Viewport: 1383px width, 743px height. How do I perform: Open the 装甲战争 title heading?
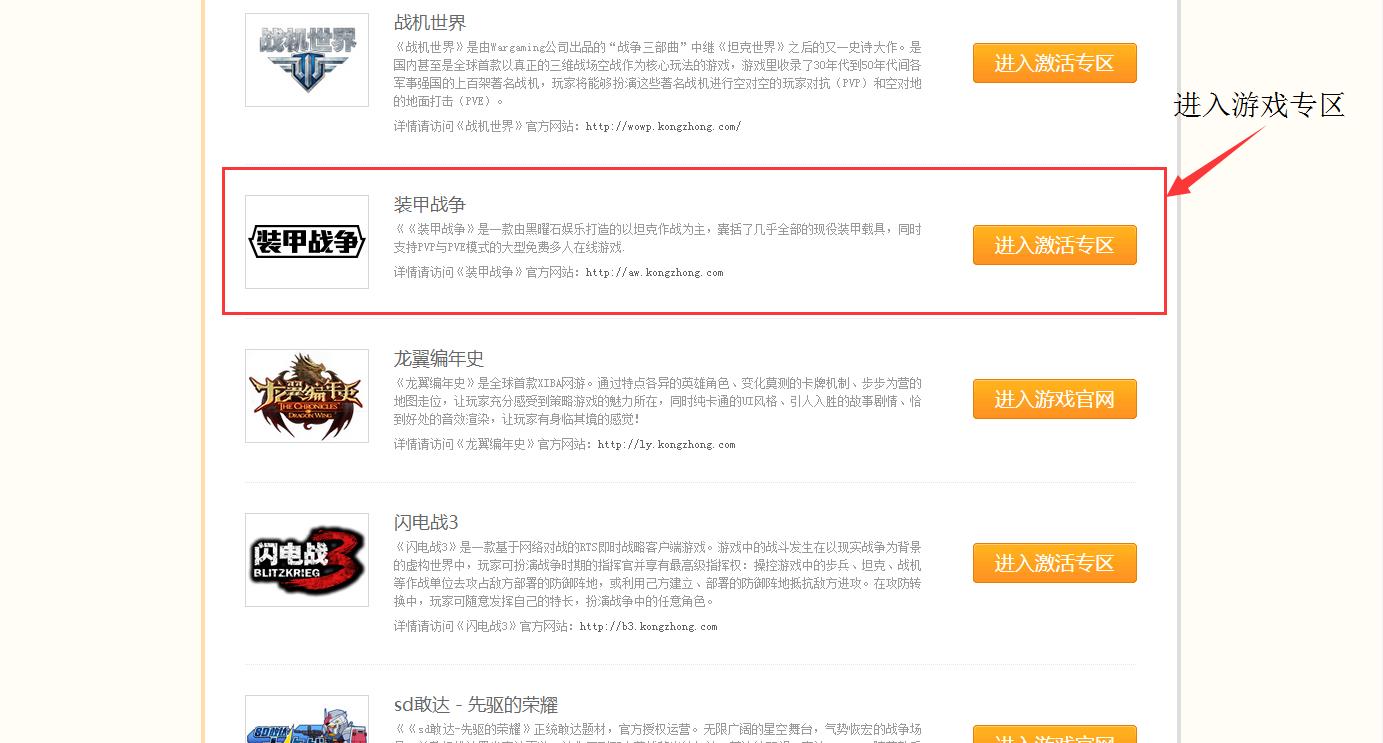coord(430,204)
